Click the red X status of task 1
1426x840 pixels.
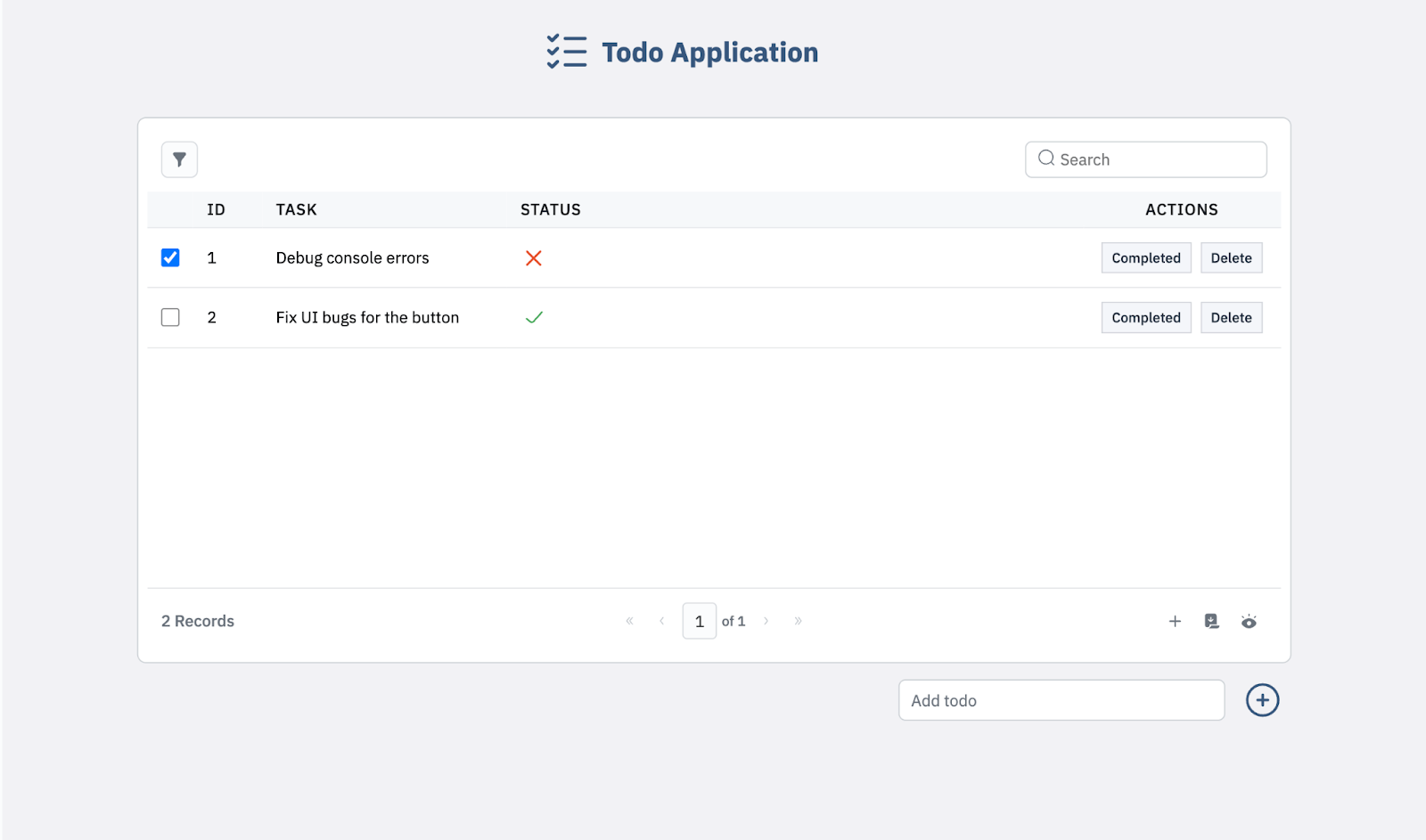534,257
